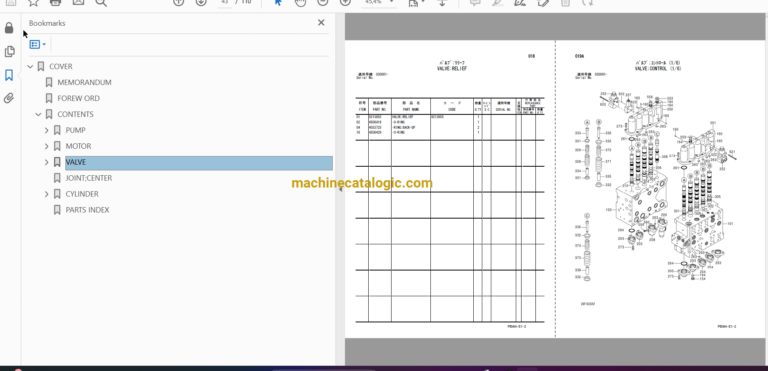Collapse the COVER bookmark
768x371 pixels.
click(x=30, y=67)
